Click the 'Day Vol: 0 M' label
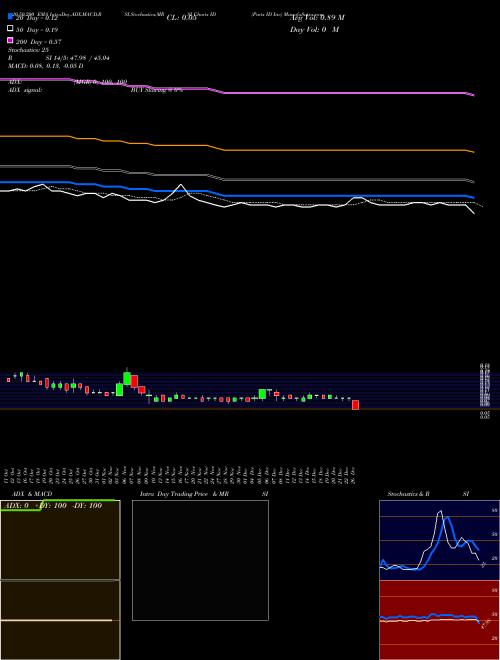Image resolution: width=500 pixels, height=660 pixels. click(314, 29)
